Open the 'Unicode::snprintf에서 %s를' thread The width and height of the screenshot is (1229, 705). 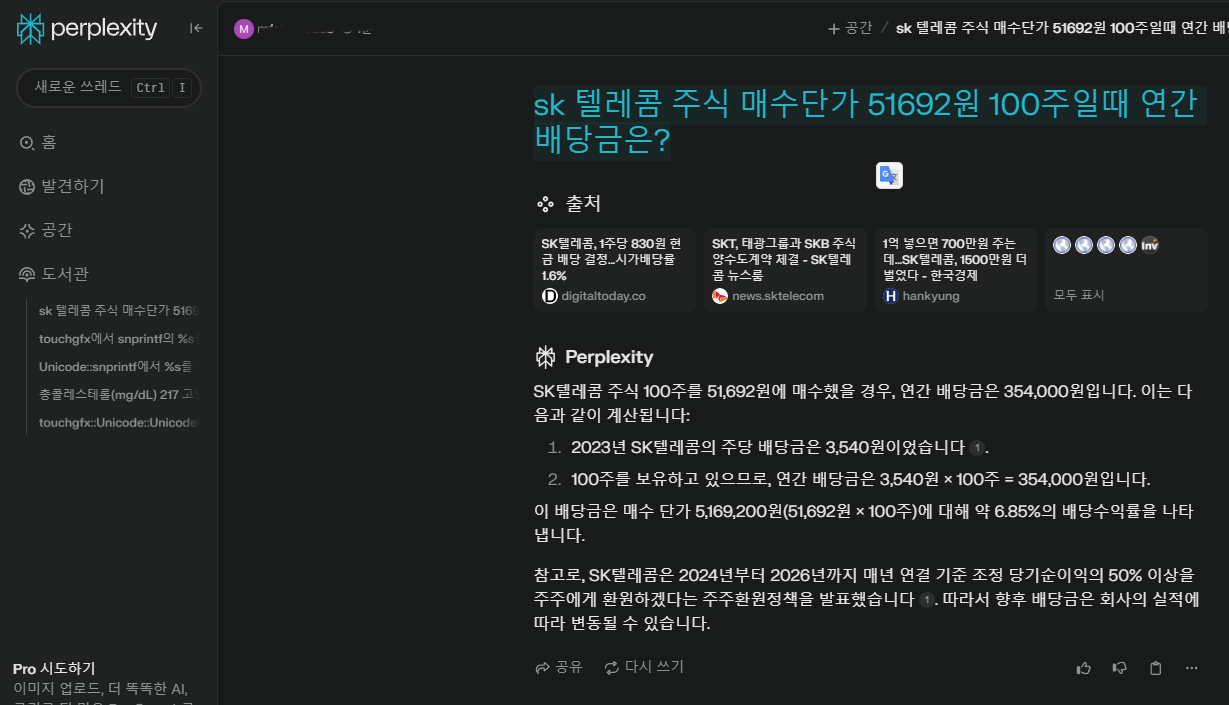coord(119,367)
